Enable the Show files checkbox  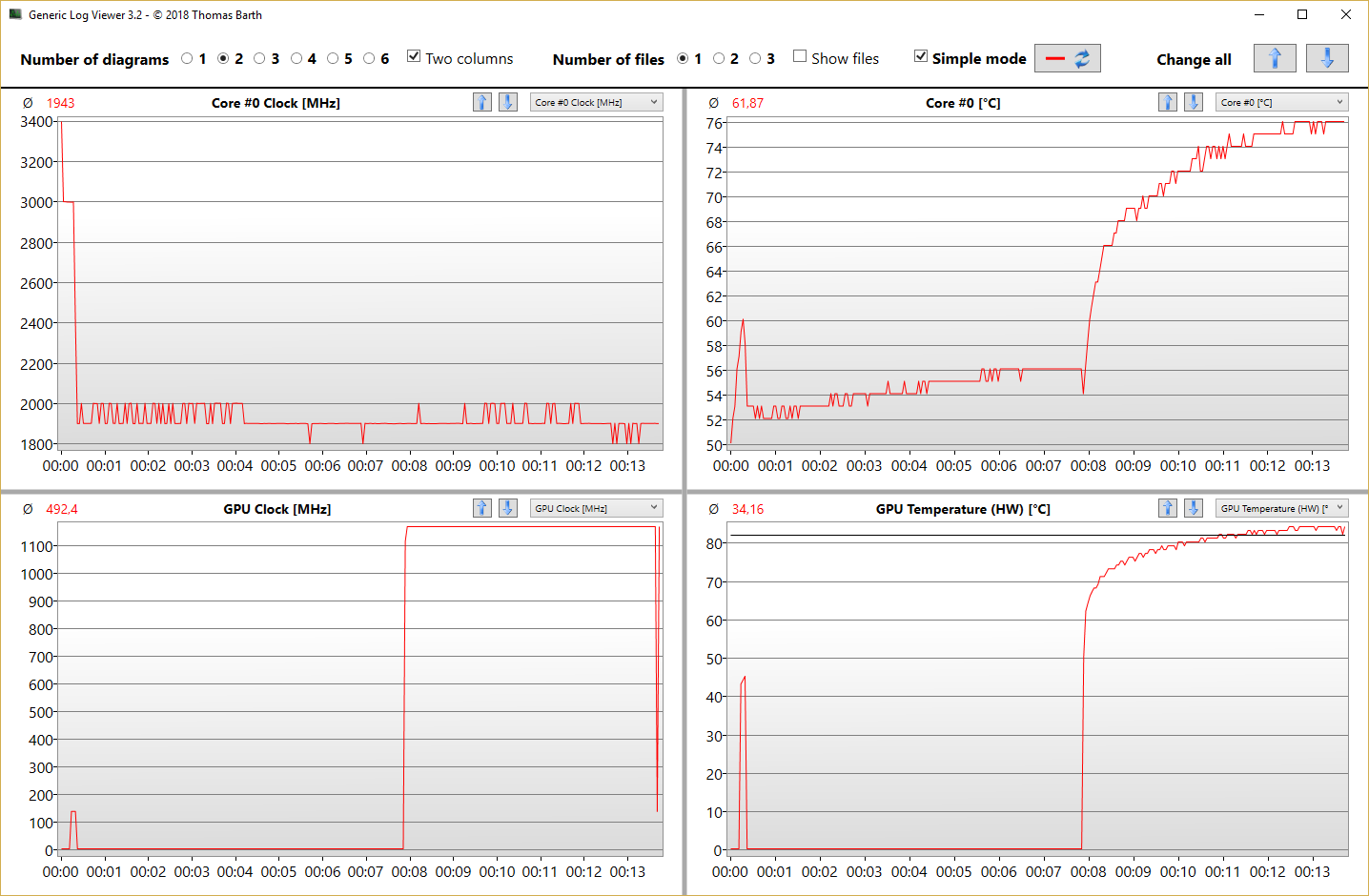tap(800, 56)
